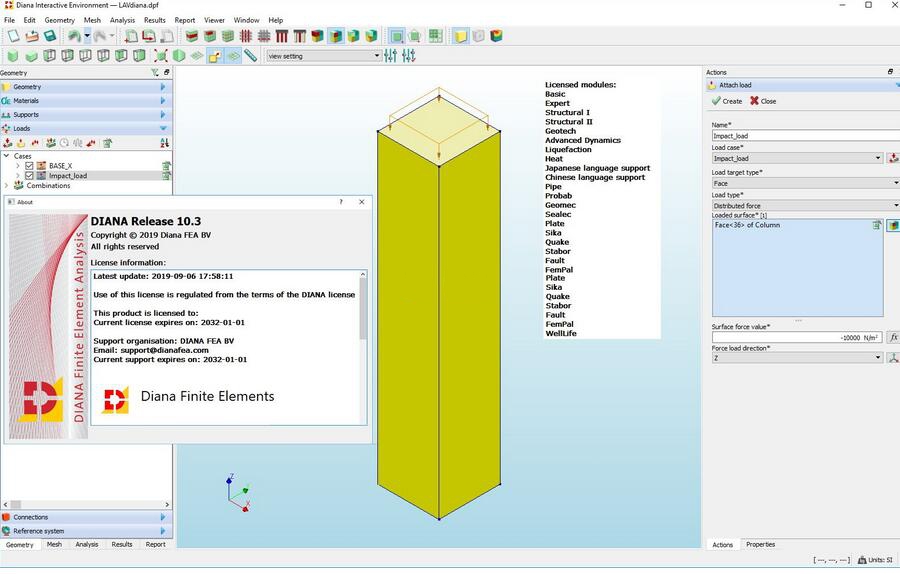Close the About dialog
The height and width of the screenshot is (574, 900).
point(362,202)
